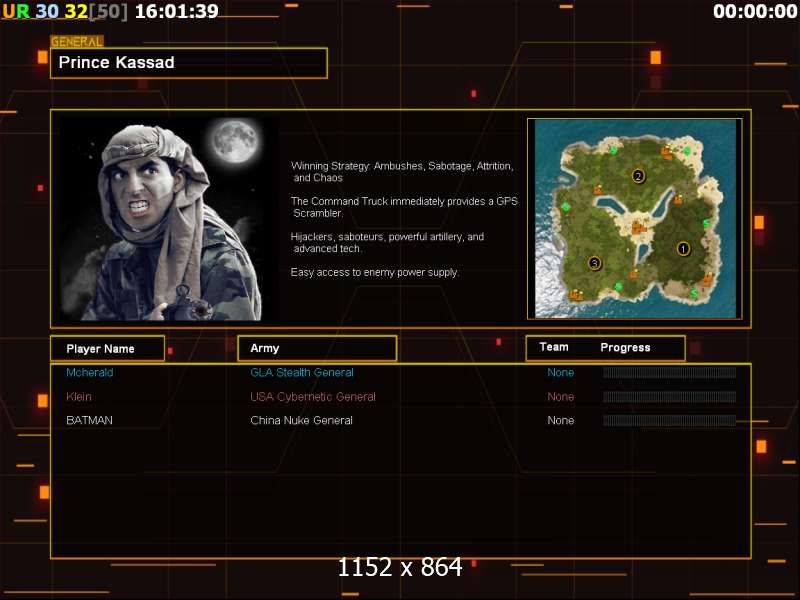Click start position 2 marker on map
Screen dimensions: 800x600
pyautogui.click(x=638, y=177)
